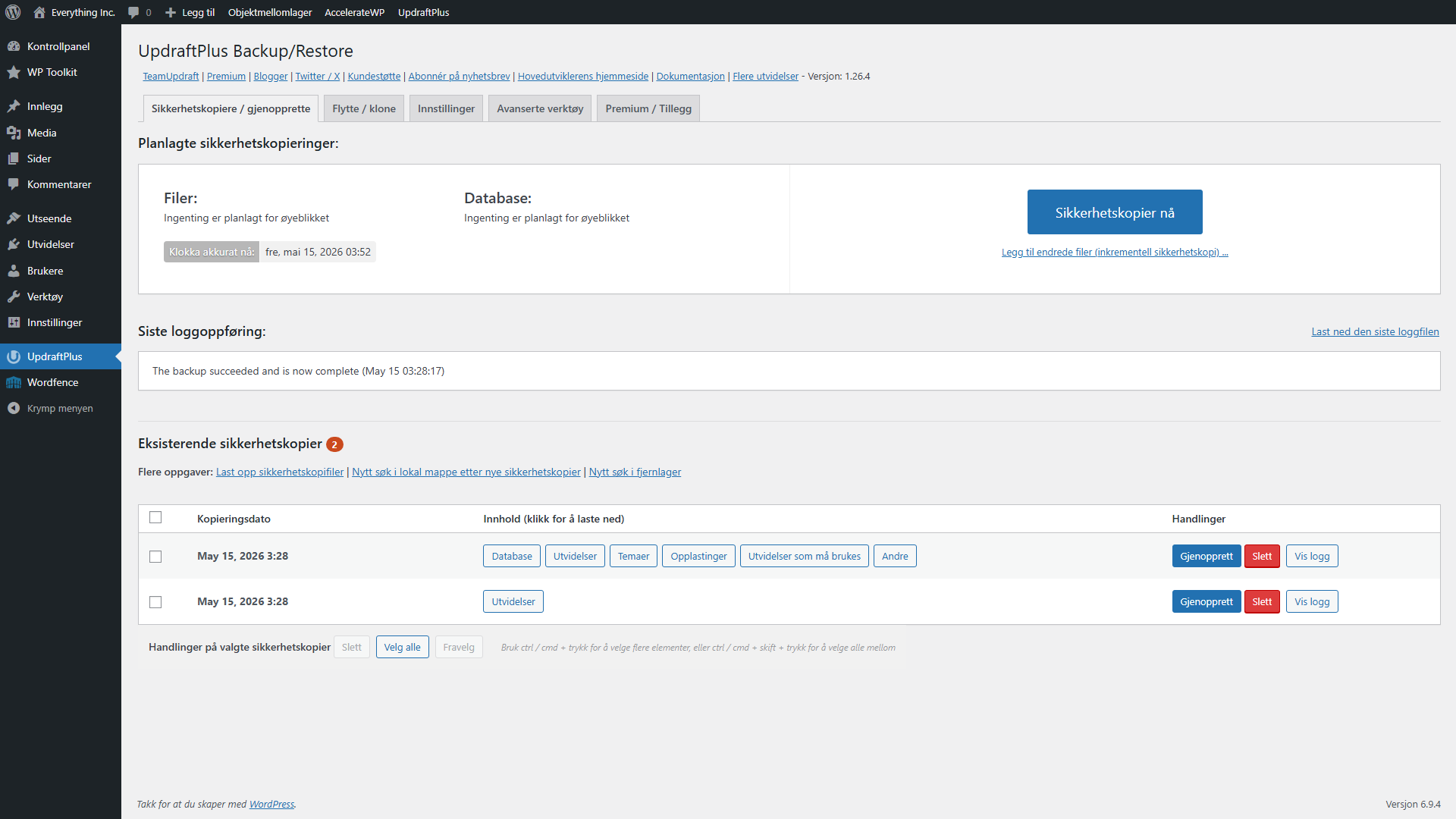Click Nytt søk i lokal mappe link
Viewport: 1456px width, 819px height.
click(x=466, y=472)
